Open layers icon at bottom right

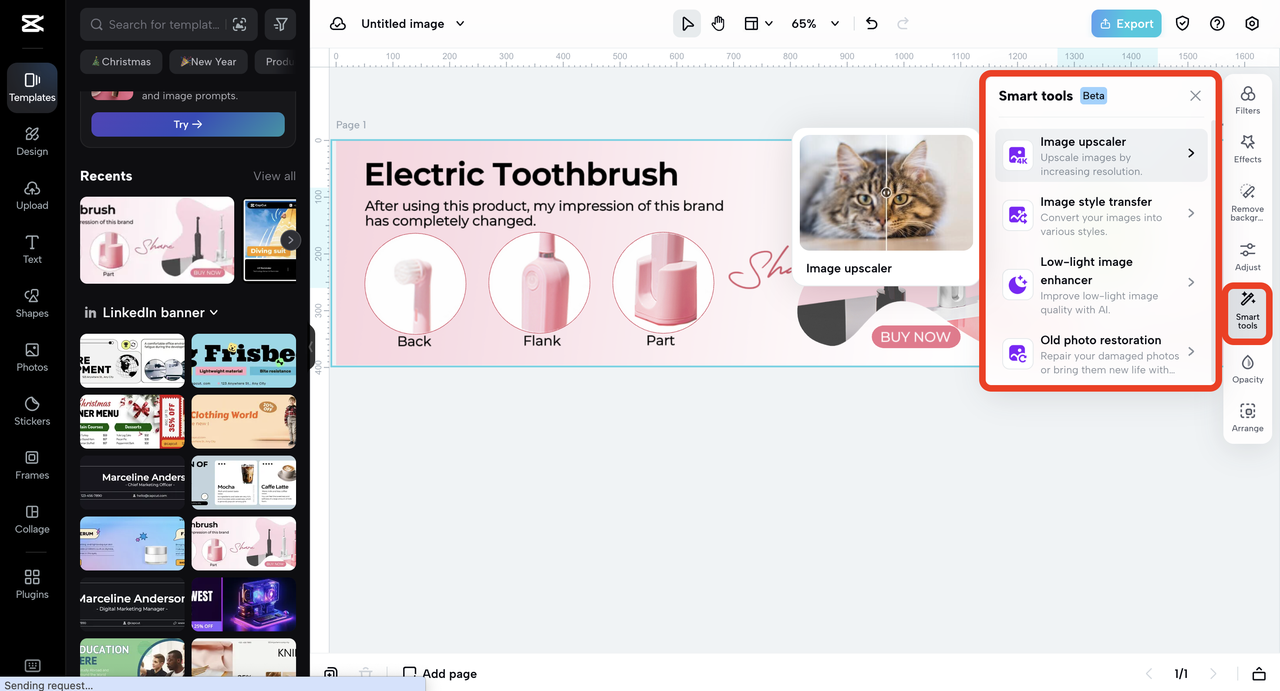coord(1260,673)
